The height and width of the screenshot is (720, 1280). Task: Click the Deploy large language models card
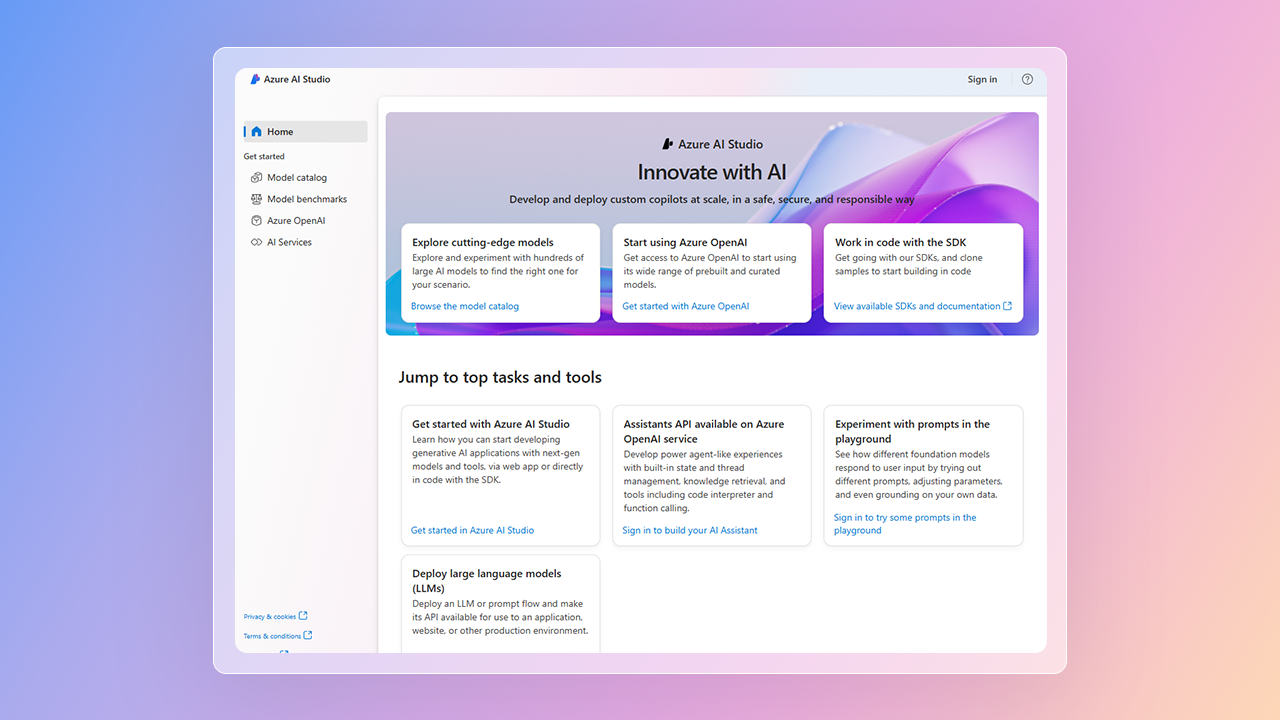[x=500, y=602]
